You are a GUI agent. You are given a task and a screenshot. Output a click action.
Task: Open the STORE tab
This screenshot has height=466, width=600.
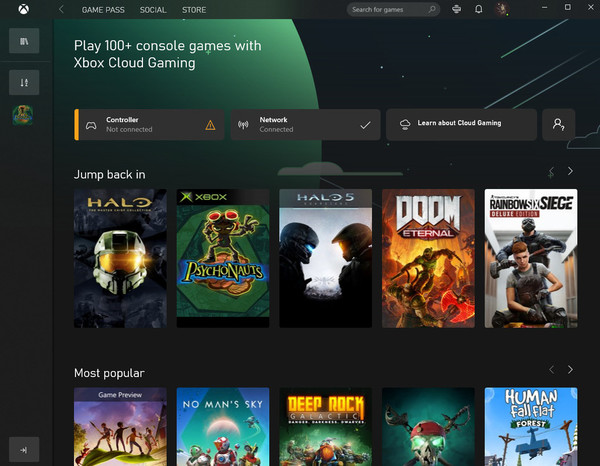tap(194, 10)
